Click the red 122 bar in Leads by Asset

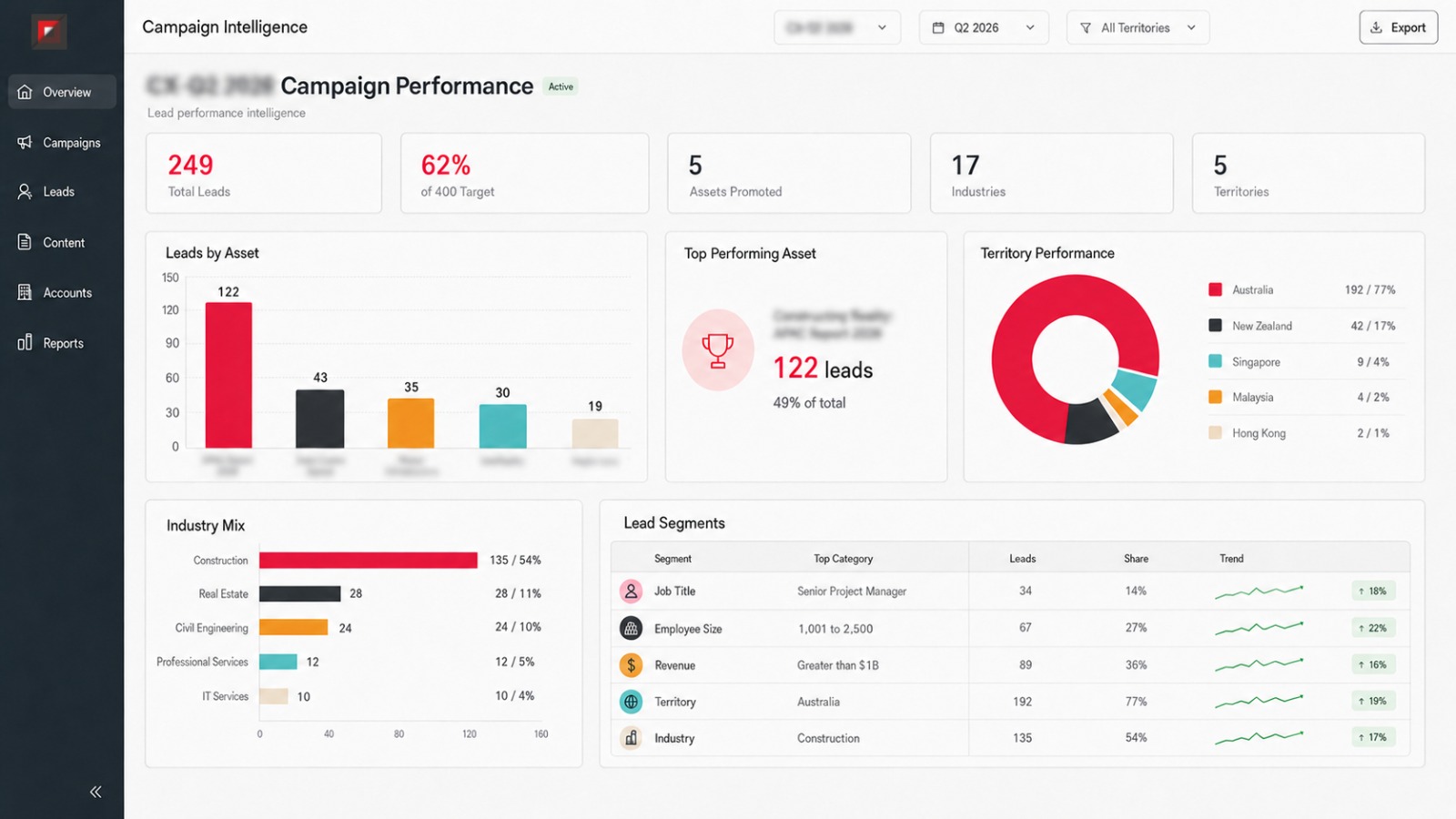pos(228,375)
